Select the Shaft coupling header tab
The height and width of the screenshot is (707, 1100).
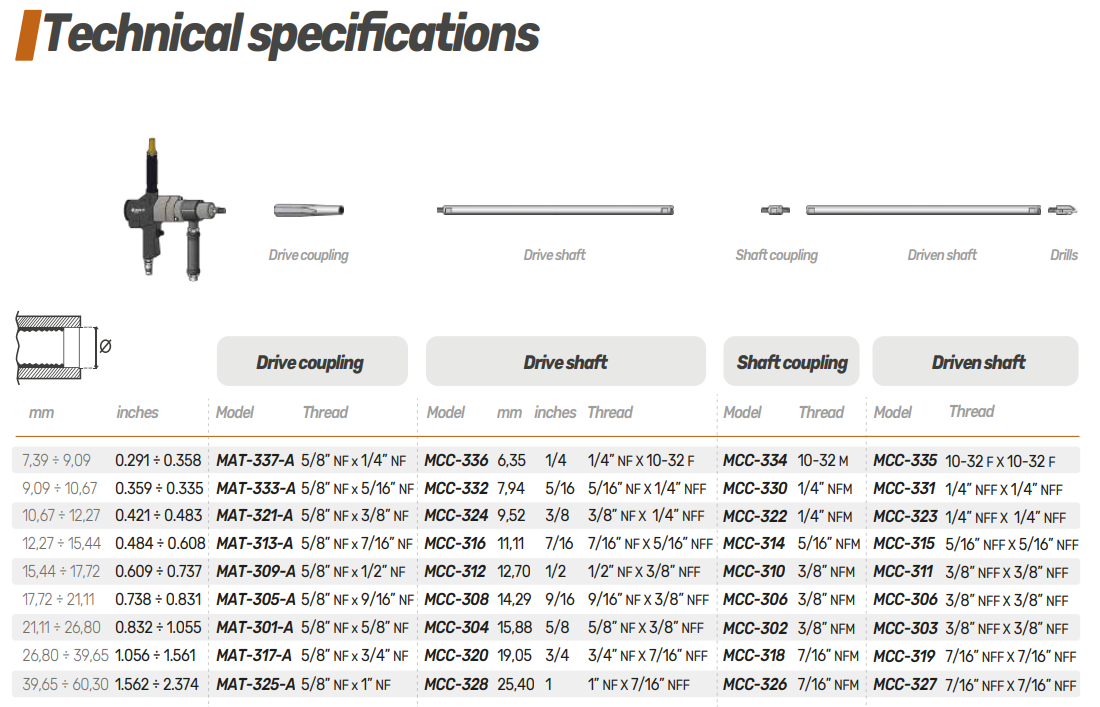pos(791,362)
